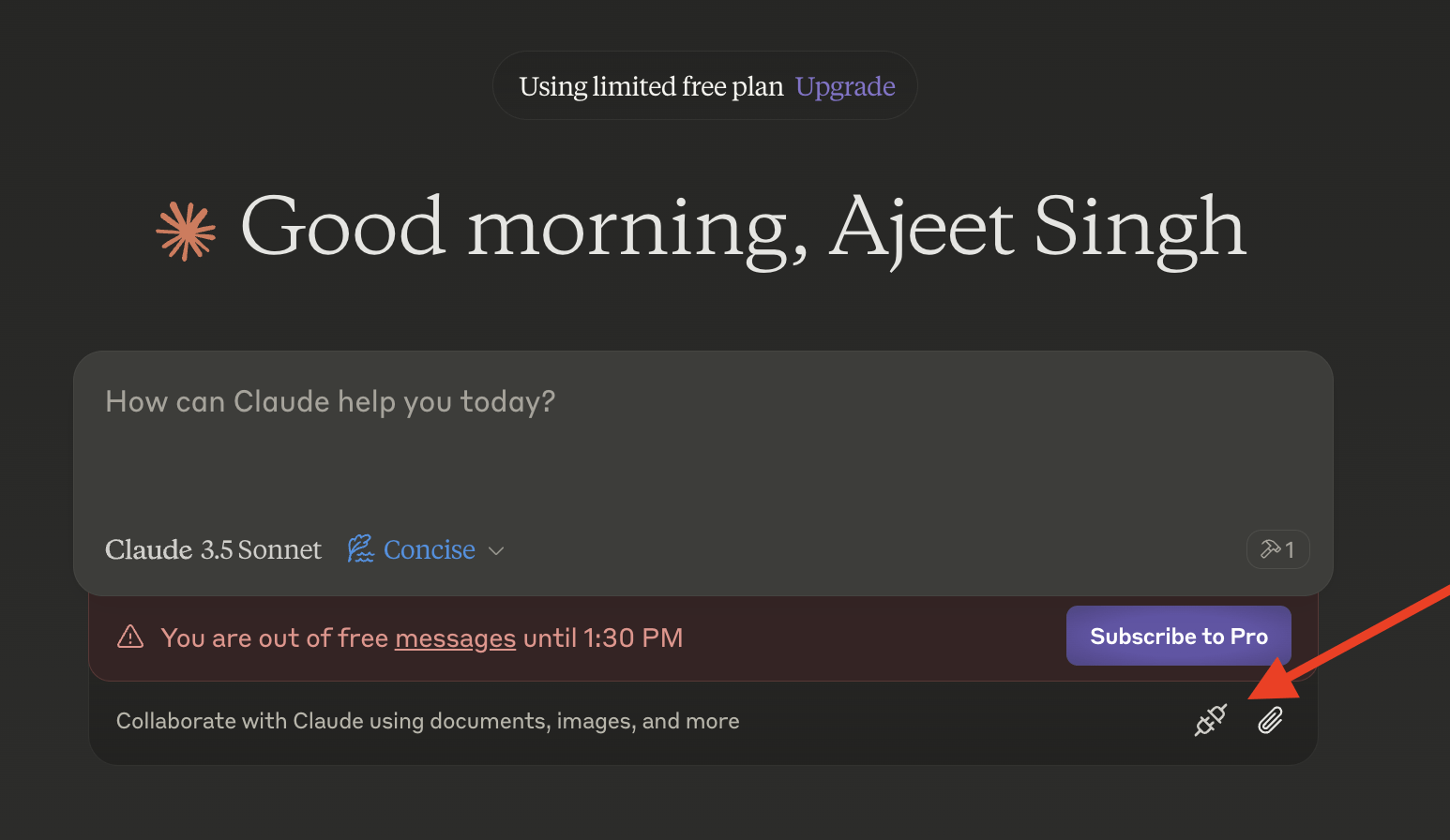Screen dimensions: 1450x840
Task: Open the plug connector integrations icon
Action: click(x=1210, y=720)
